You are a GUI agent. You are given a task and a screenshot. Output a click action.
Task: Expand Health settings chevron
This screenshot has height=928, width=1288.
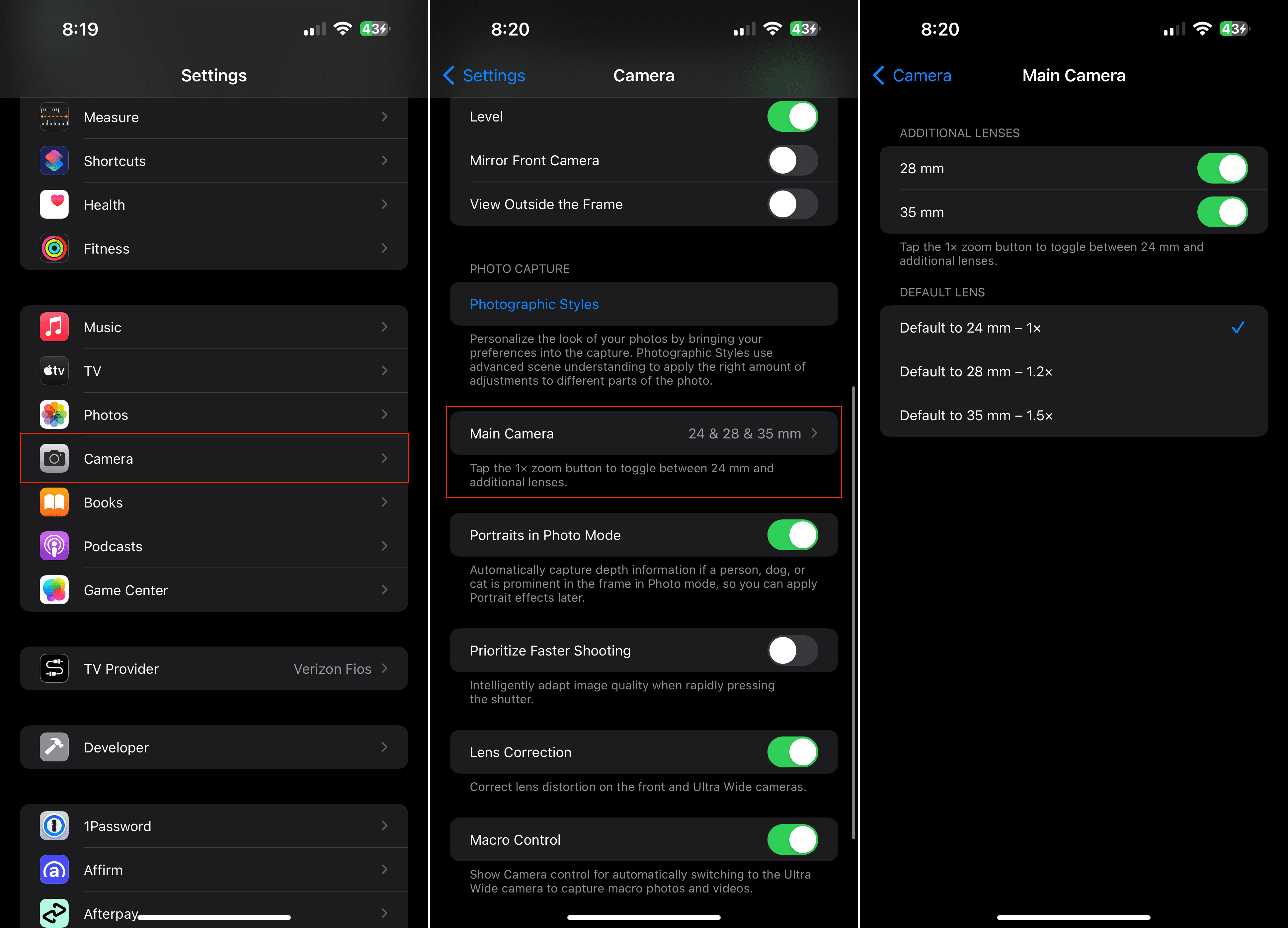pos(384,204)
